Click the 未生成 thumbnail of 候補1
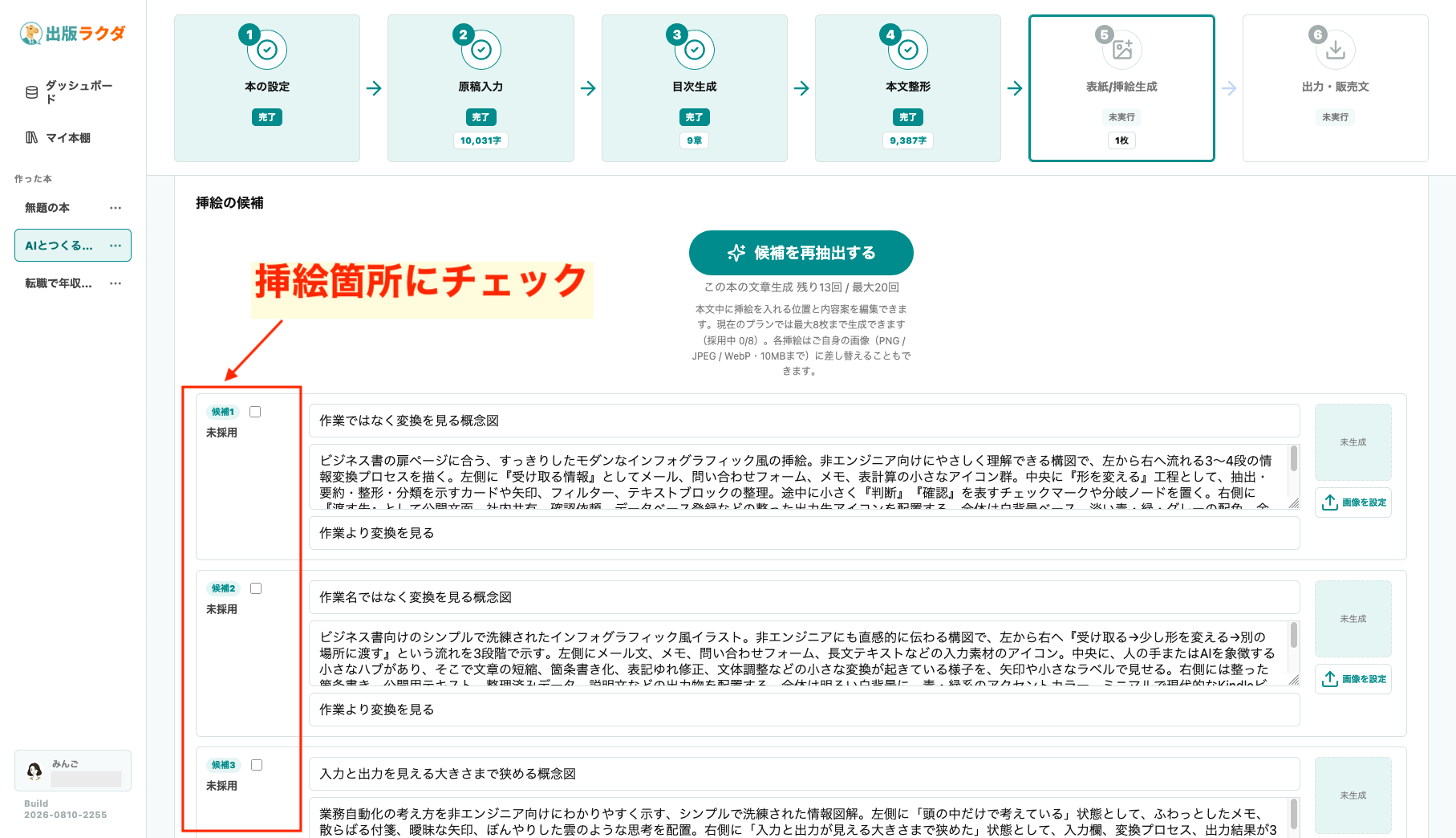This screenshot has height=838, width=1456. point(1353,442)
